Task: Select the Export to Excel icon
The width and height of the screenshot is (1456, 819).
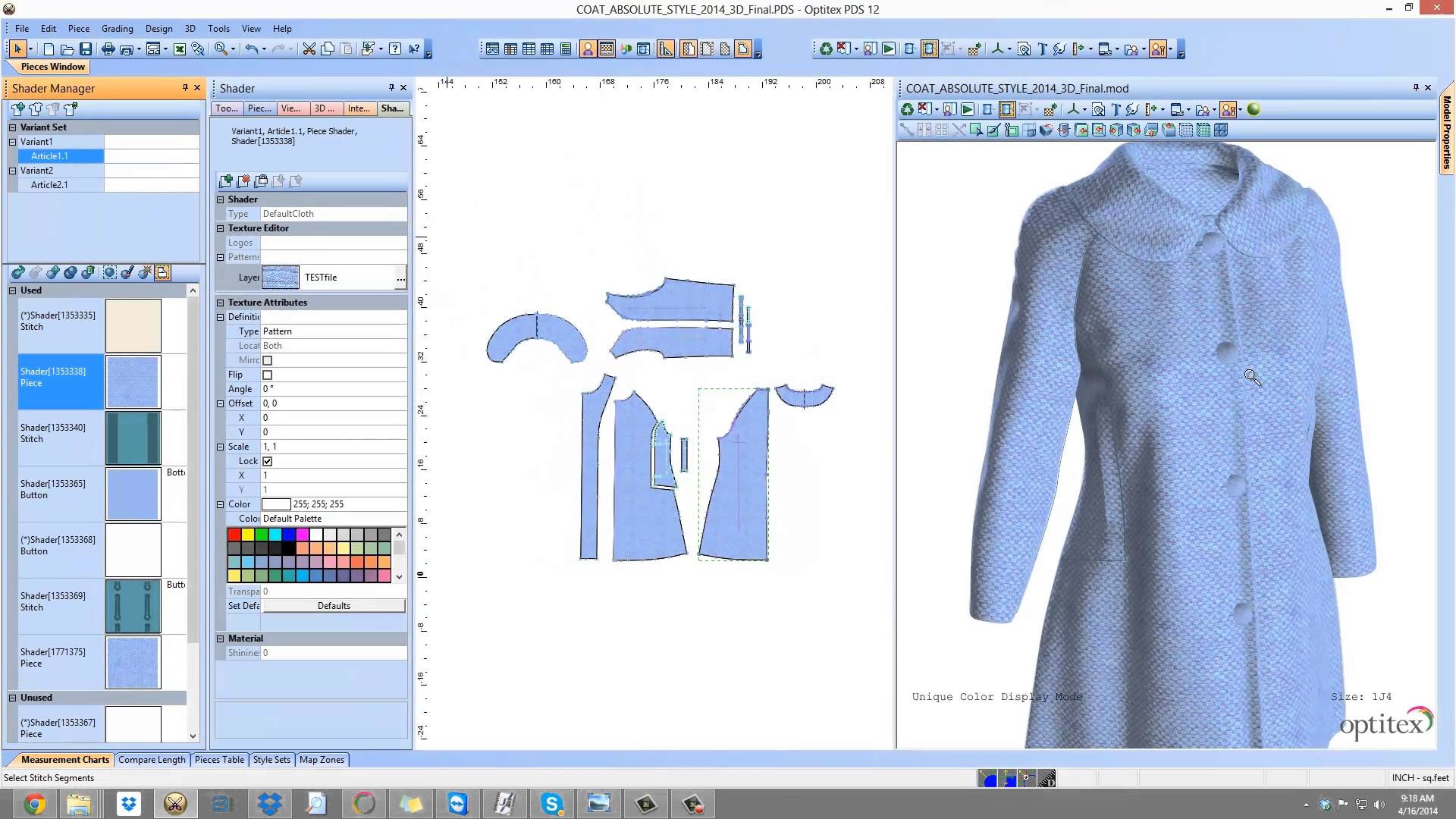Action: pos(180,49)
